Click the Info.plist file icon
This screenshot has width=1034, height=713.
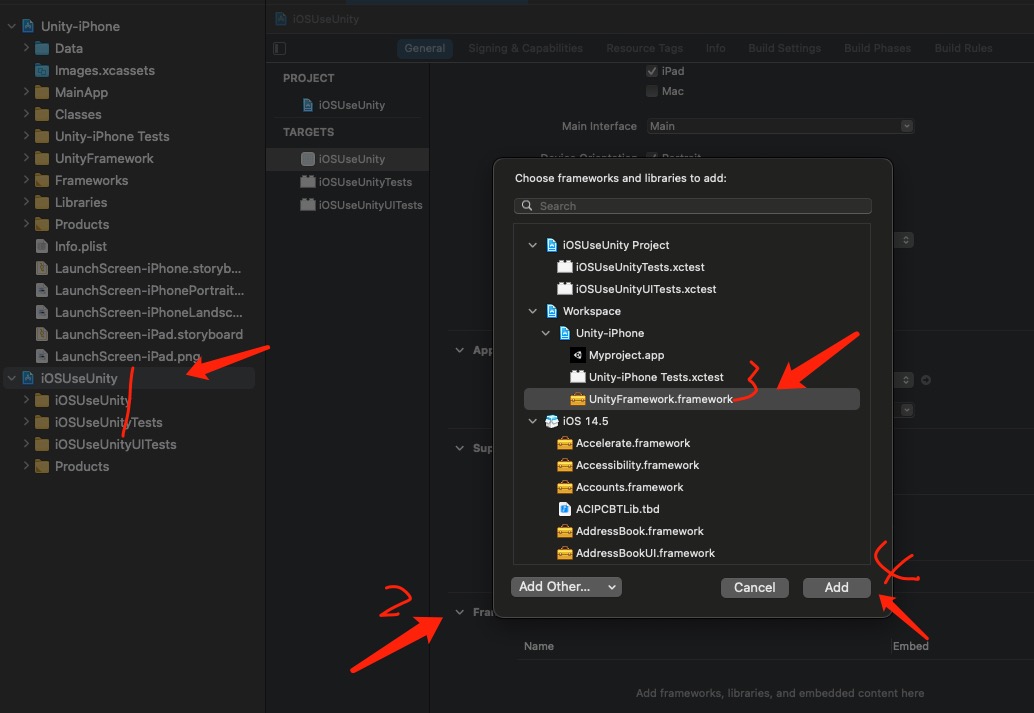[42, 246]
